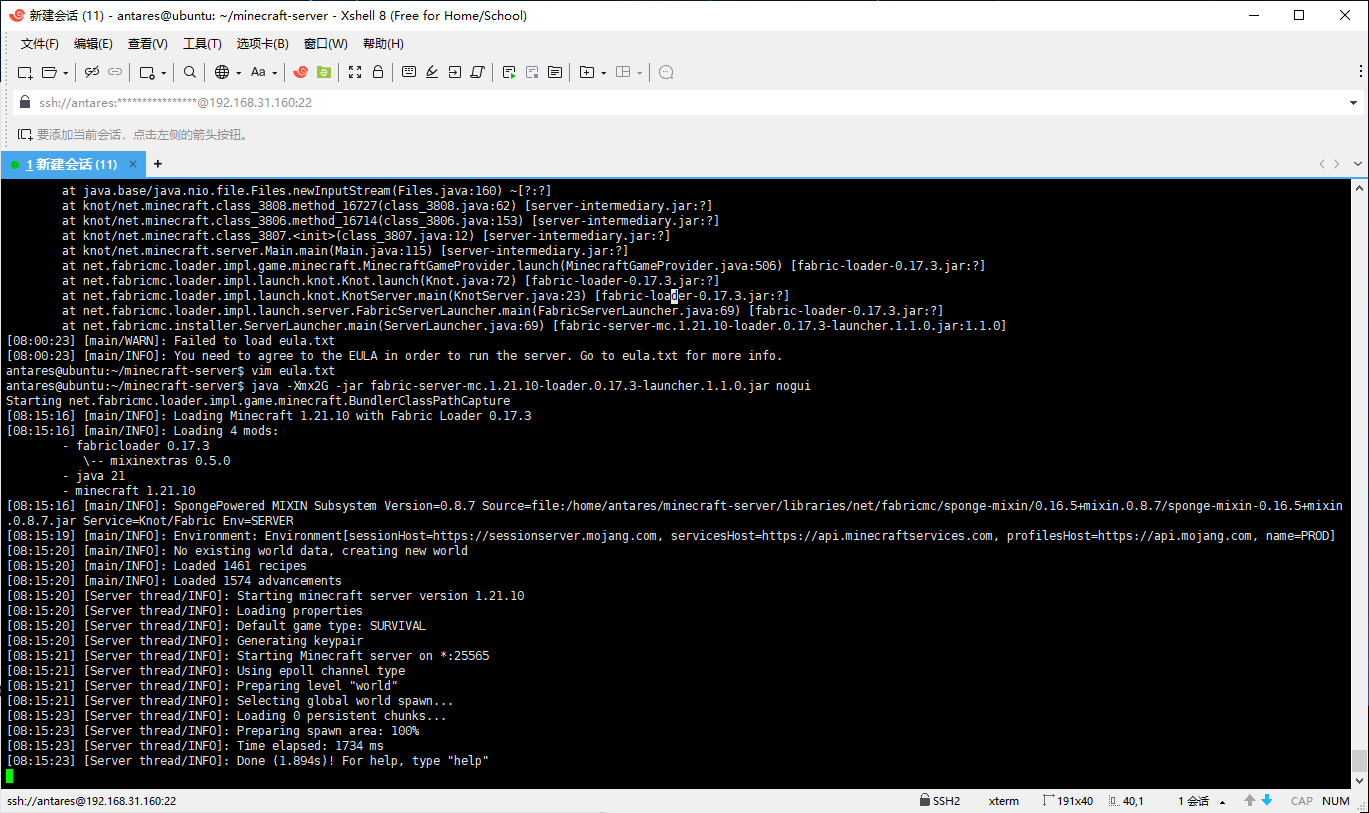1369x813 pixels.
Task: Toggle full screen mode icon
Action: (355, 72)
